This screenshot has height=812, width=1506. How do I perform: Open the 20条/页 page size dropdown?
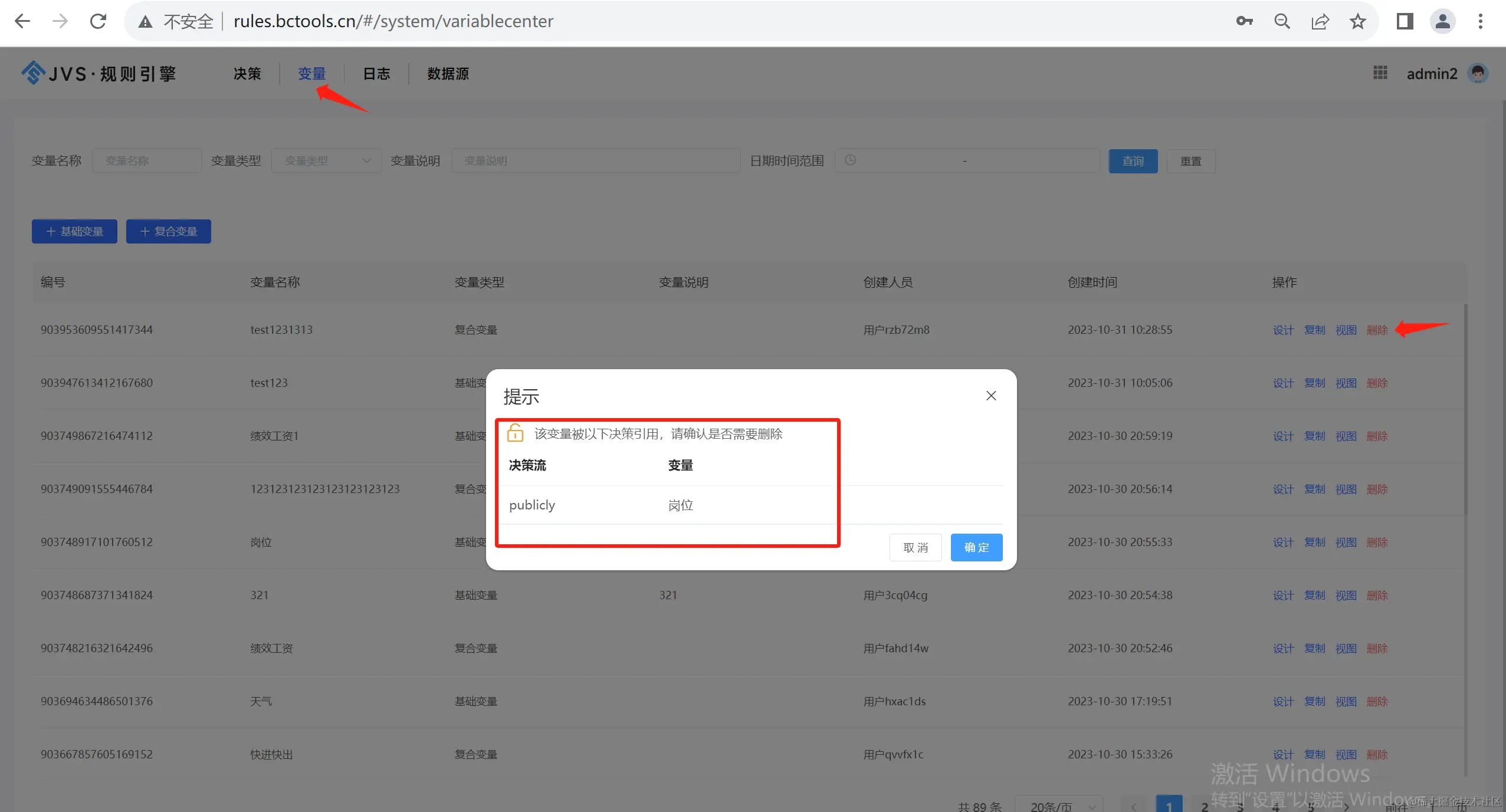(x=1059, y=806)
